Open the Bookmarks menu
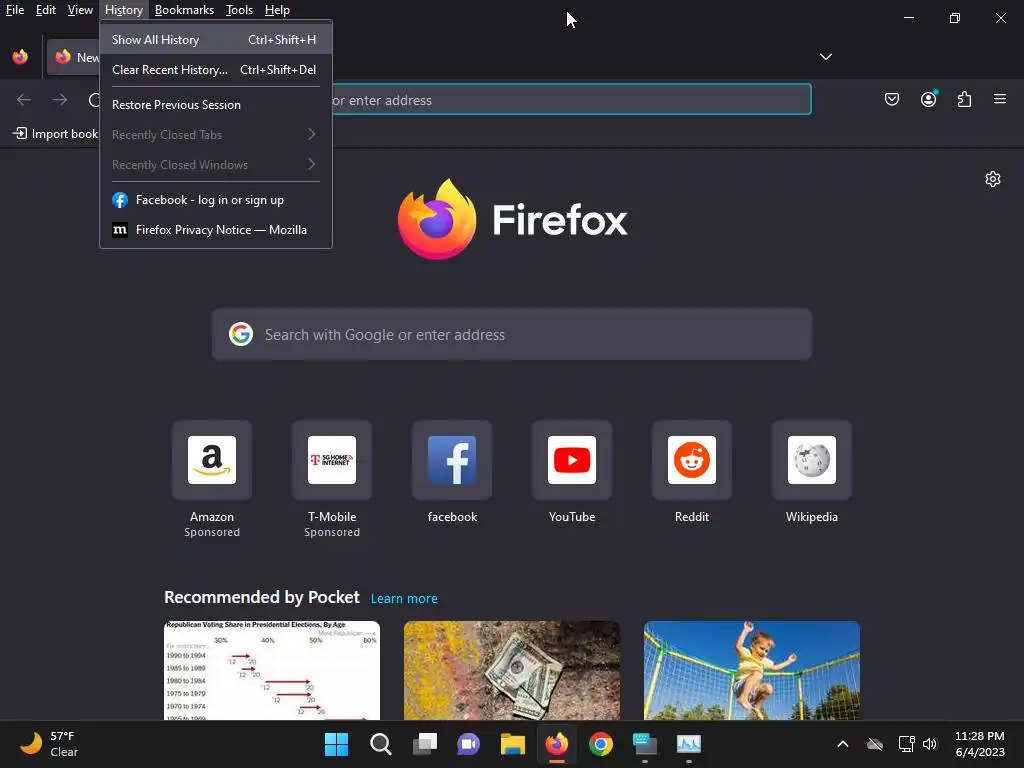 tap(184, 10)
